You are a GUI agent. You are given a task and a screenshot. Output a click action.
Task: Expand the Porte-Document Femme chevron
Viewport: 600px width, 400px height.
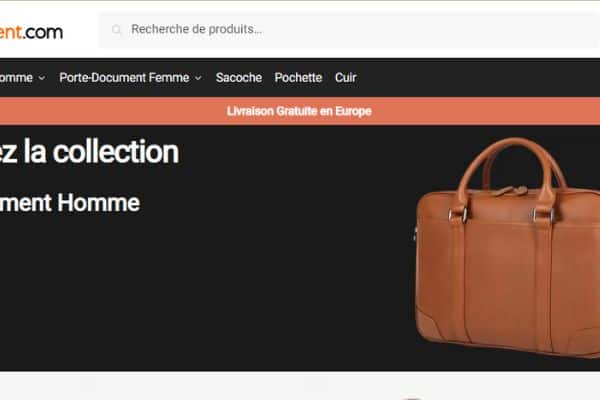pos(198,78)
